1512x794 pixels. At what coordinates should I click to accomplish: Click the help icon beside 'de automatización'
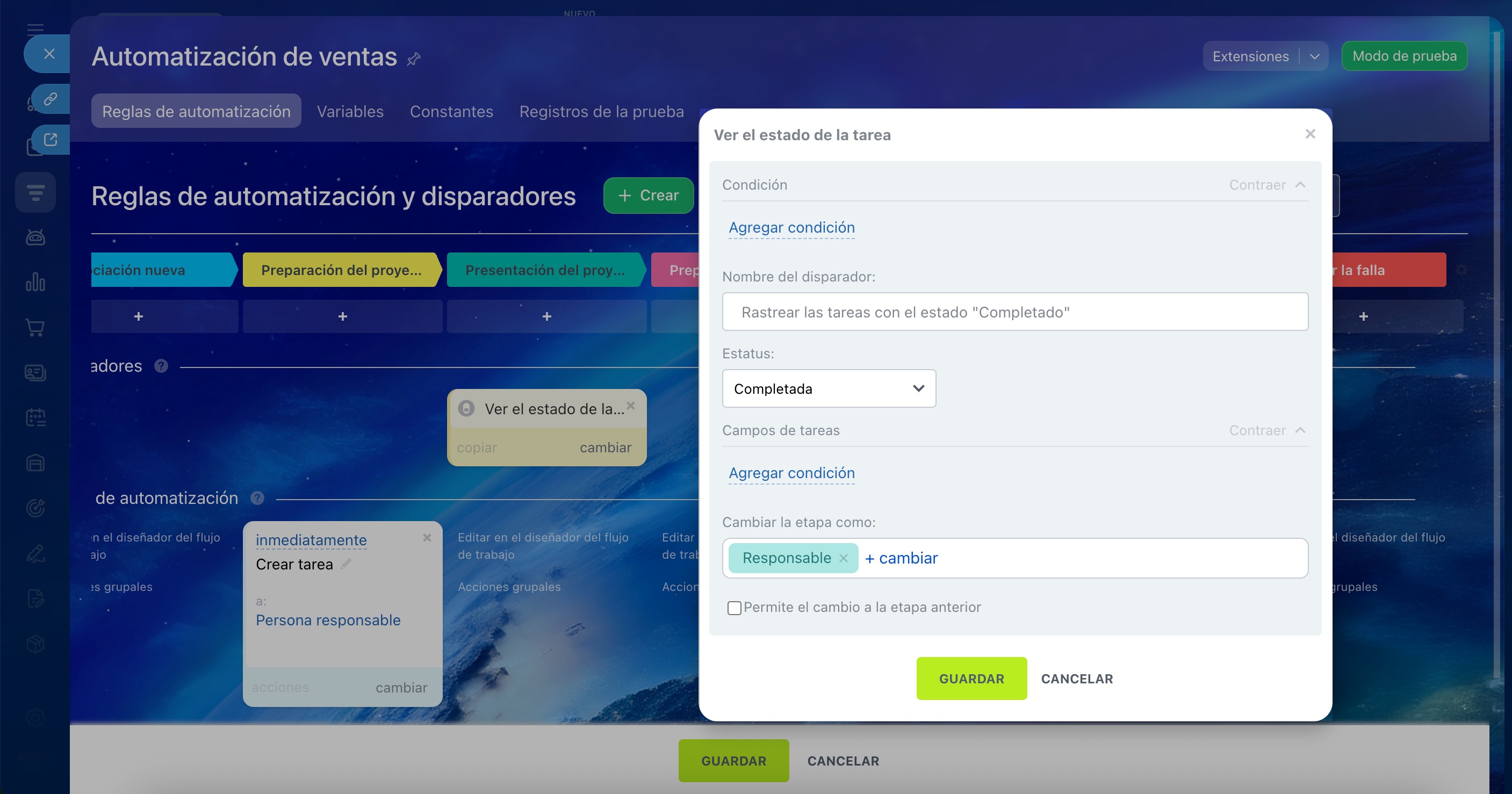click(257, 498)
